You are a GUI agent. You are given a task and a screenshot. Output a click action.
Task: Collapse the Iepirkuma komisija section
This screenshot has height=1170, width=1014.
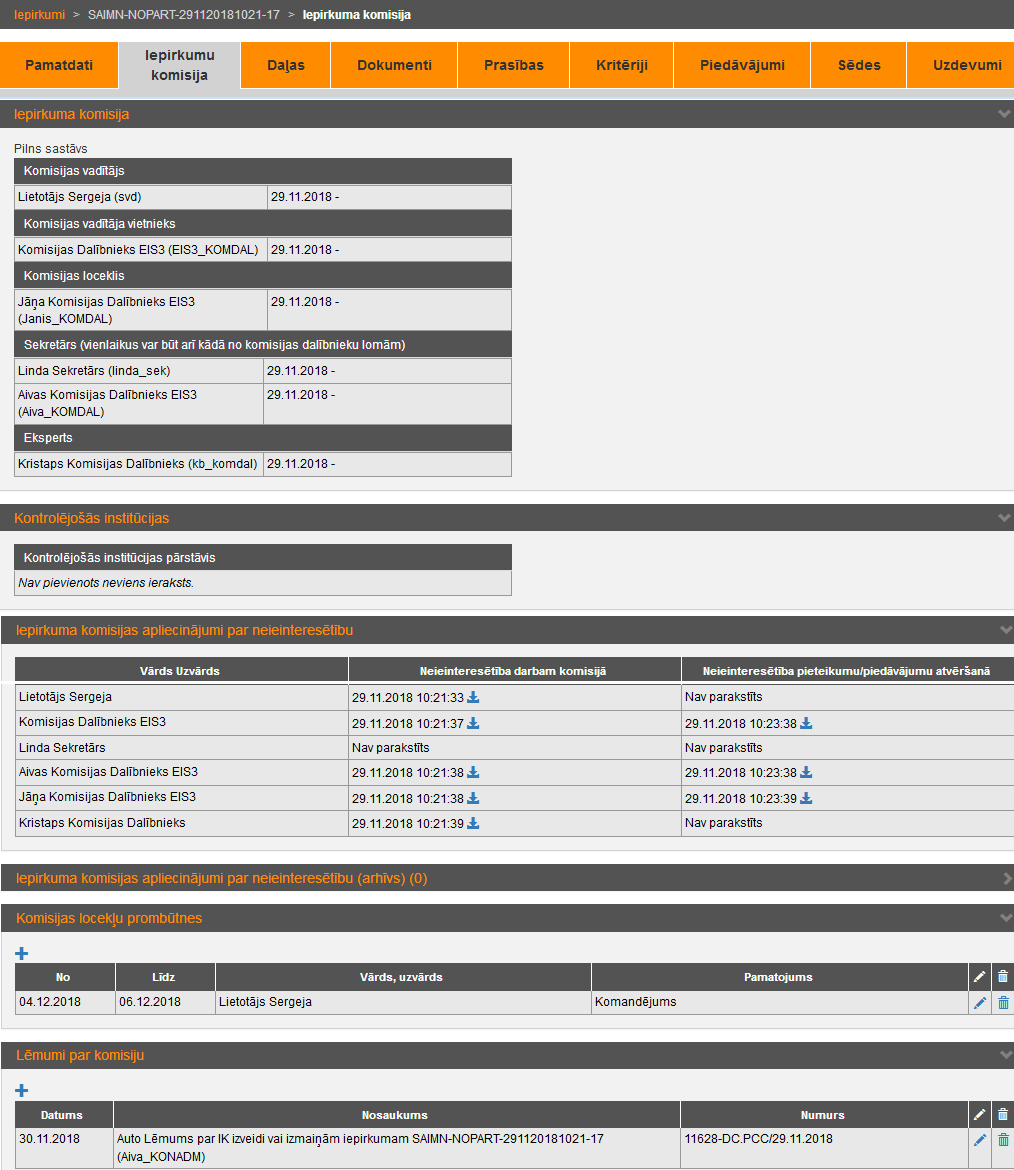click(1005, 114)
